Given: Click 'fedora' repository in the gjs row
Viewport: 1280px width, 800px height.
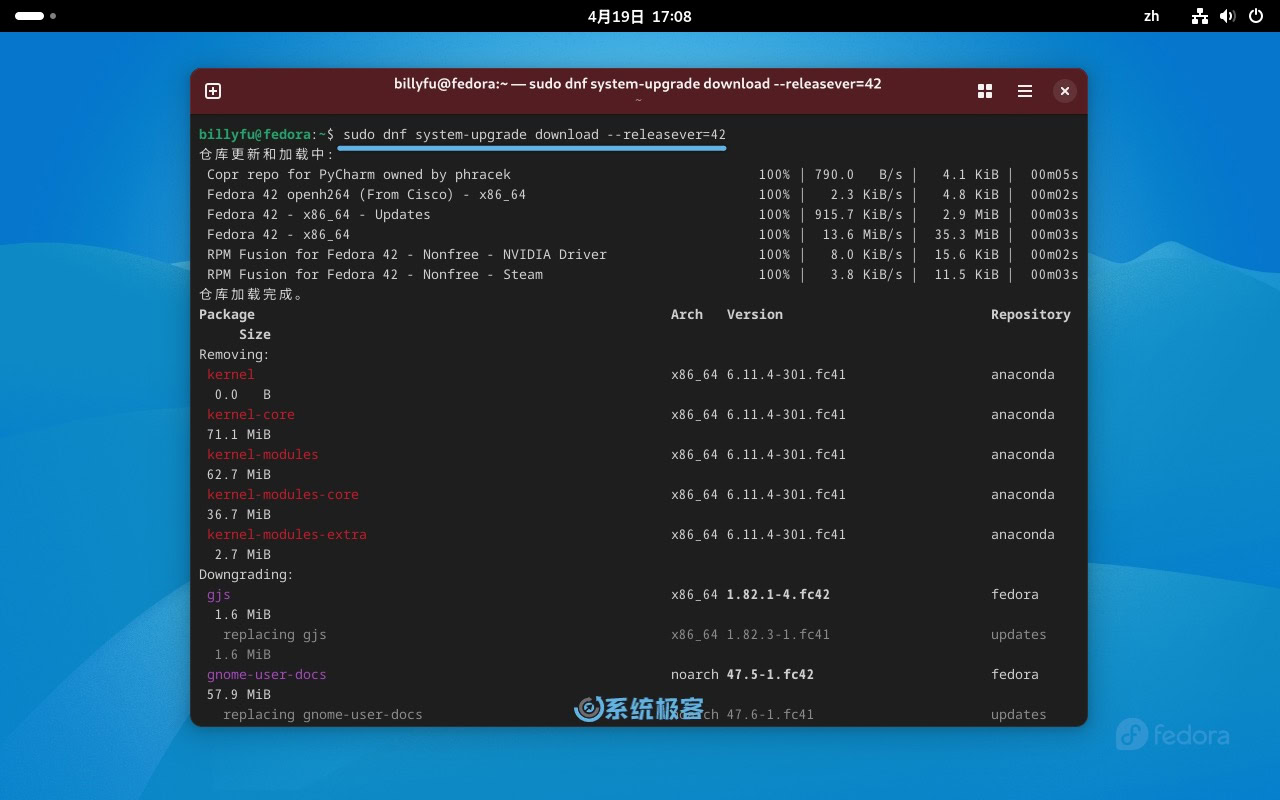Looking at the screenshot, I should (1015, 594).
